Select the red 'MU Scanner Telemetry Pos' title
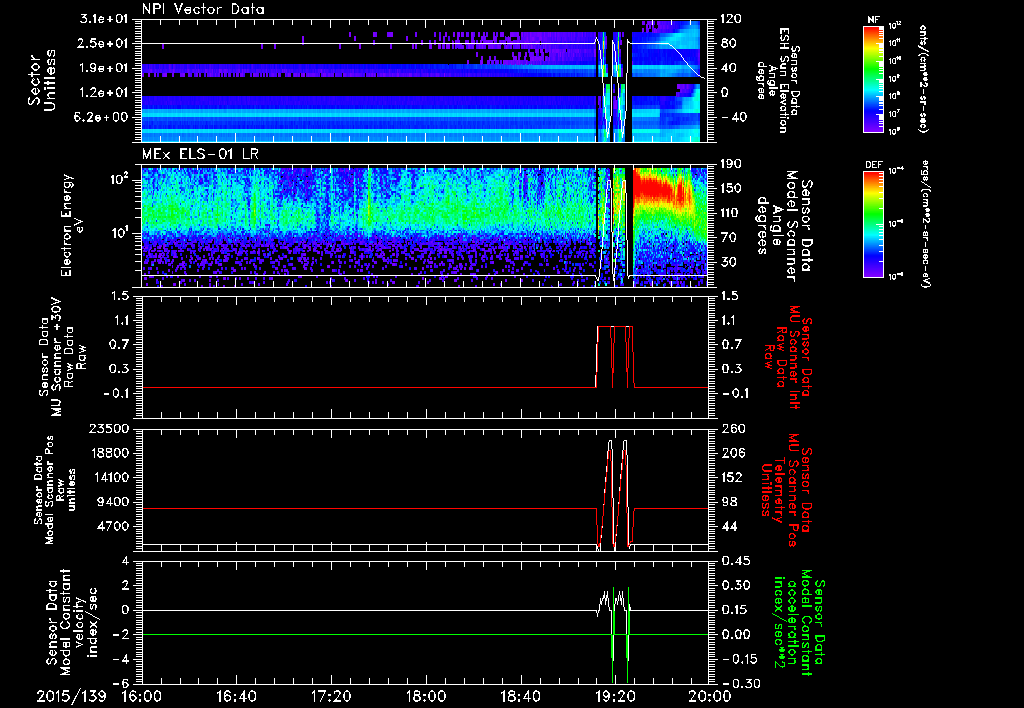The image size is (1024, 708). [786, 490]
